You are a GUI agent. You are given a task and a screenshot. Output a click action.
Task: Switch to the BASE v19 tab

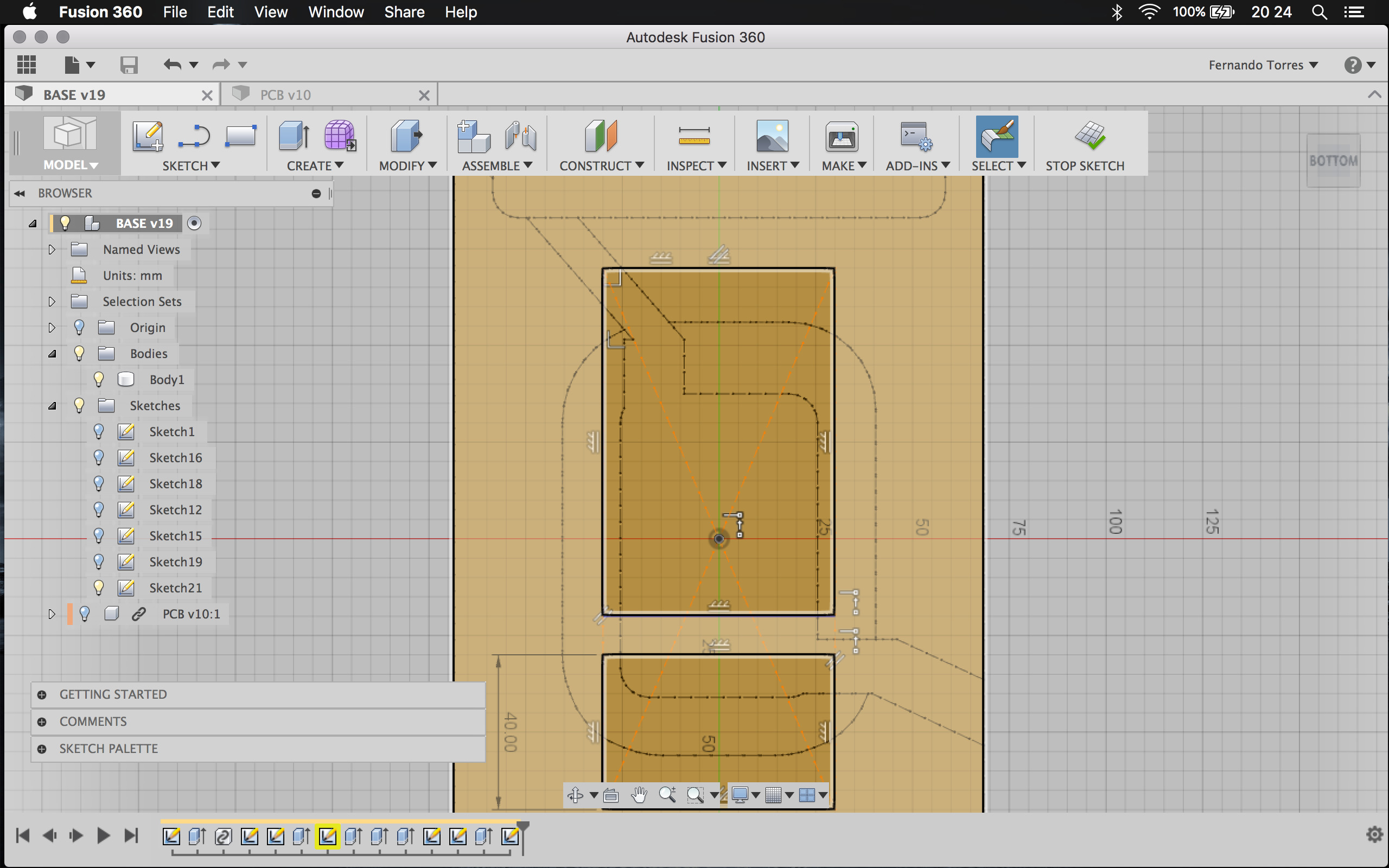point(113,95)
